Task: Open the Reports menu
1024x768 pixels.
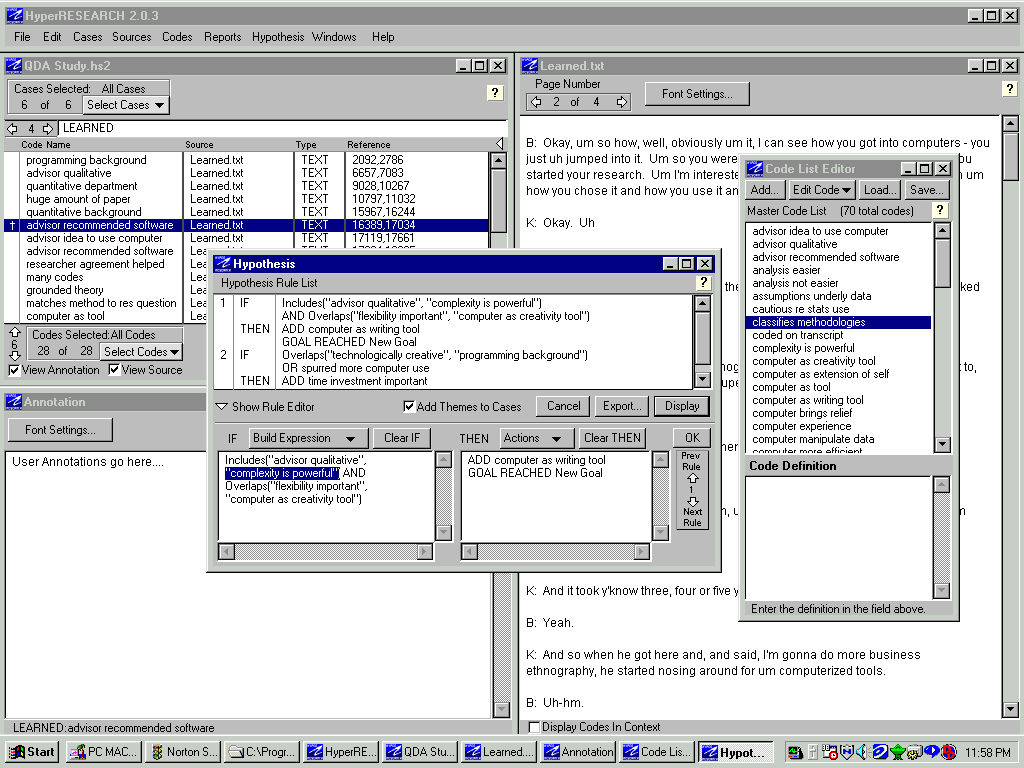Action: [223, 37]
